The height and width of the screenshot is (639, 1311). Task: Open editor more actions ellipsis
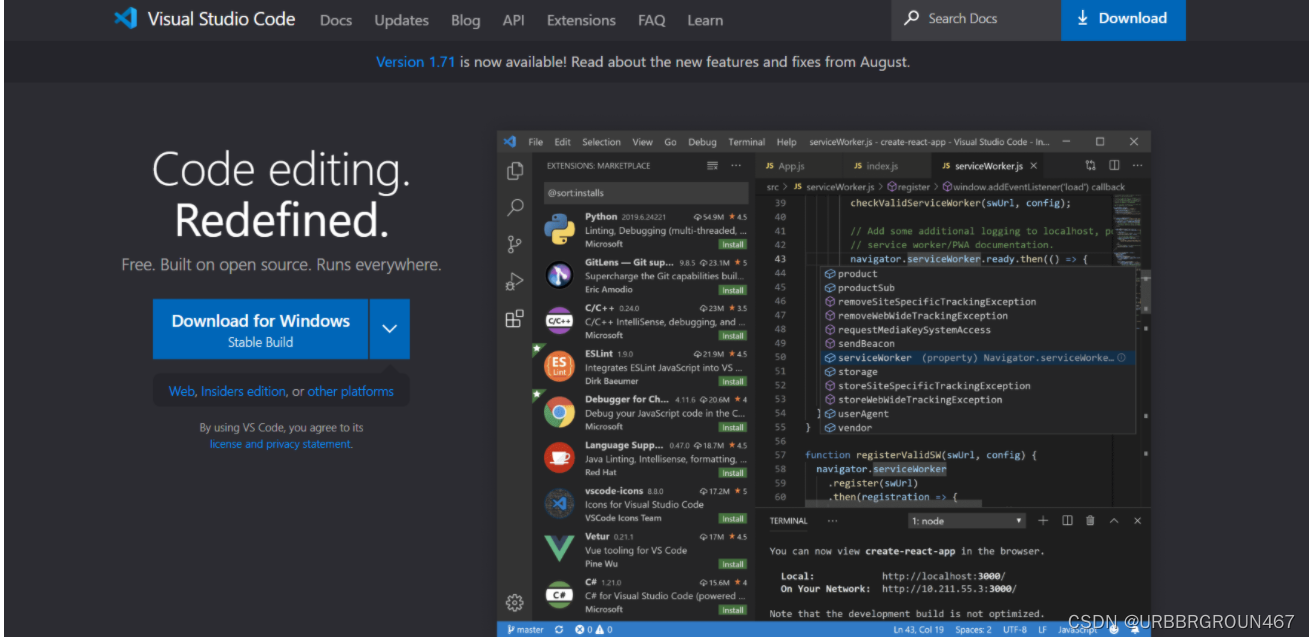1137,166
